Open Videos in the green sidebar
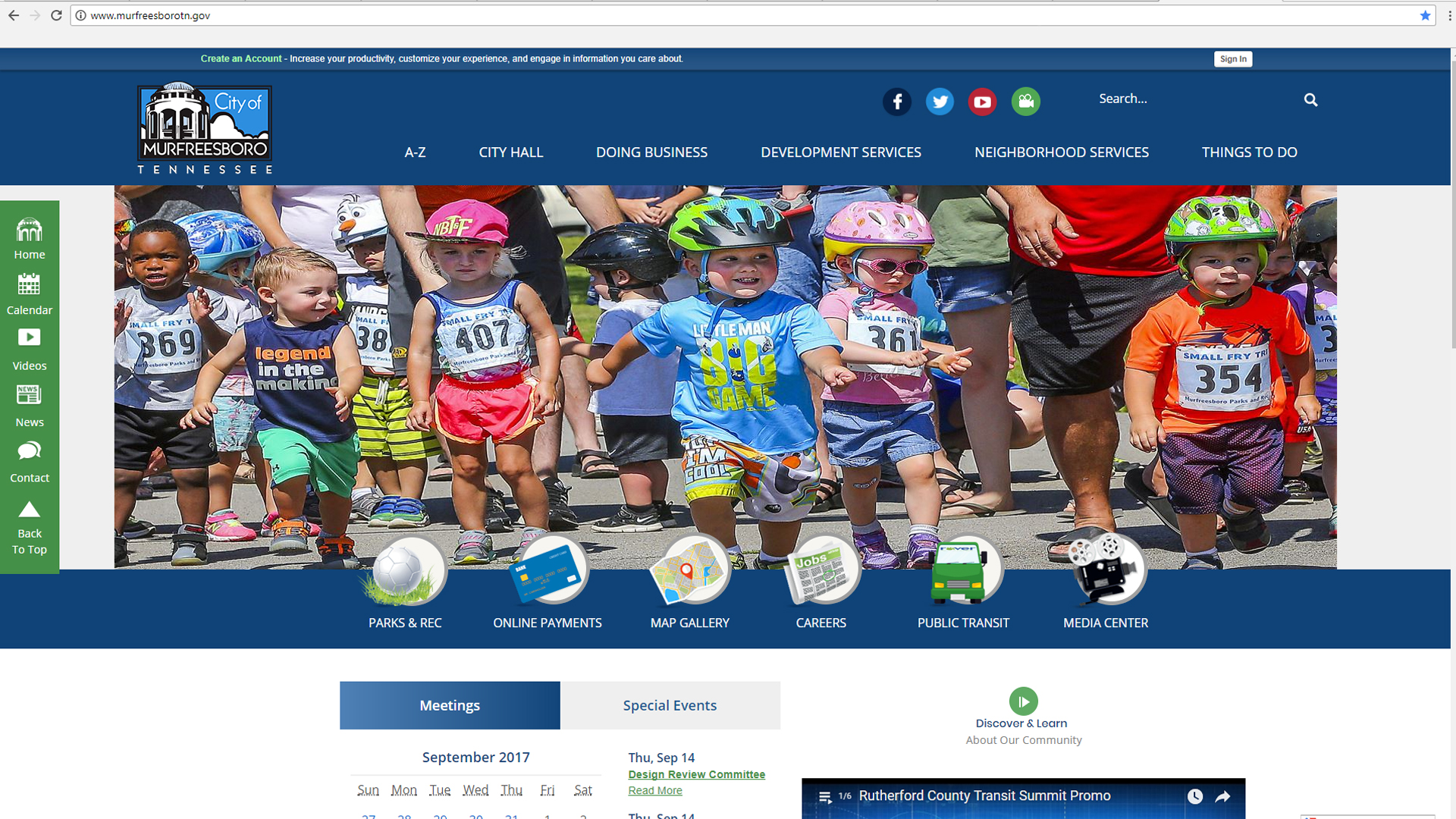 [x=30, y=350]
